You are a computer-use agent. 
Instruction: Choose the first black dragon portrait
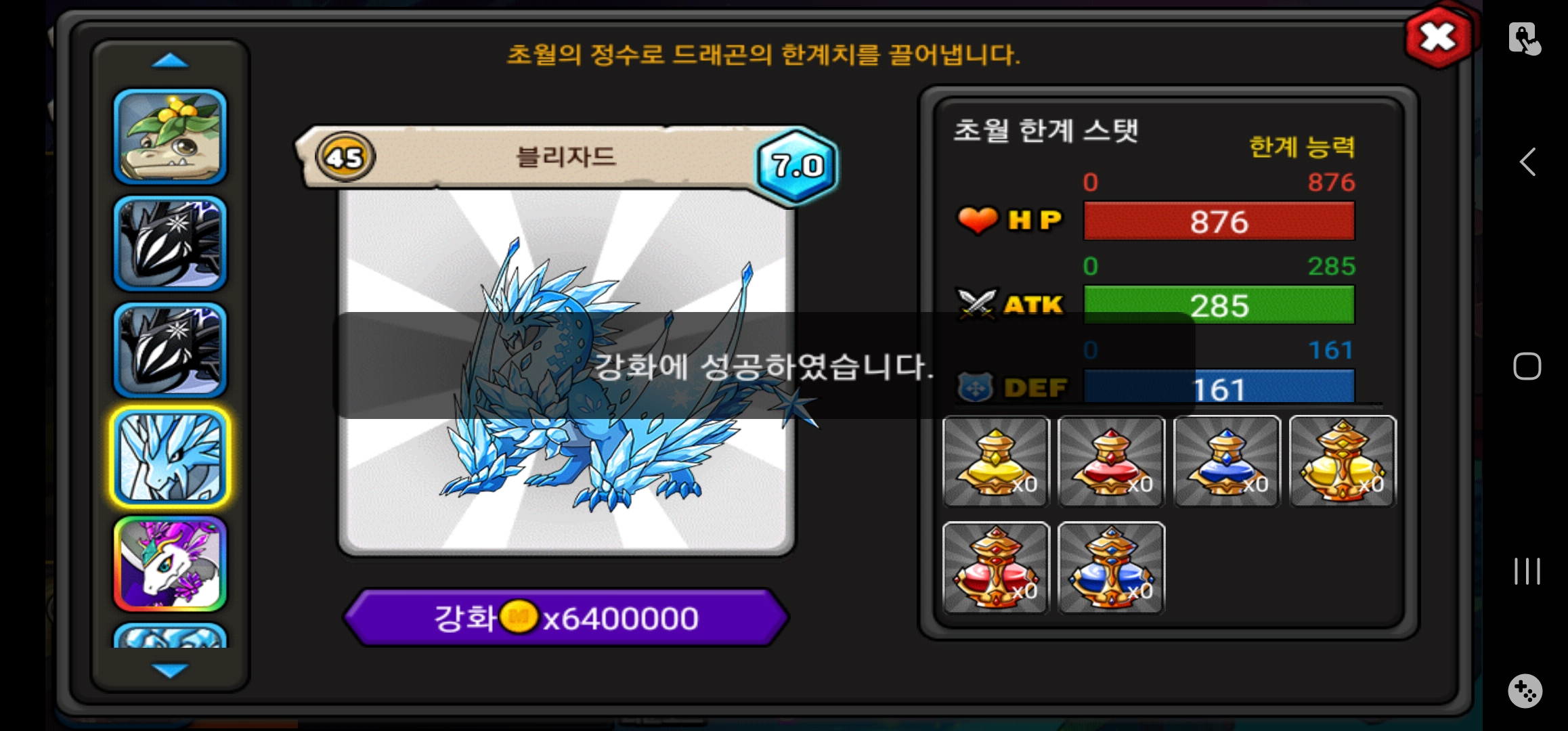point(170,244)
